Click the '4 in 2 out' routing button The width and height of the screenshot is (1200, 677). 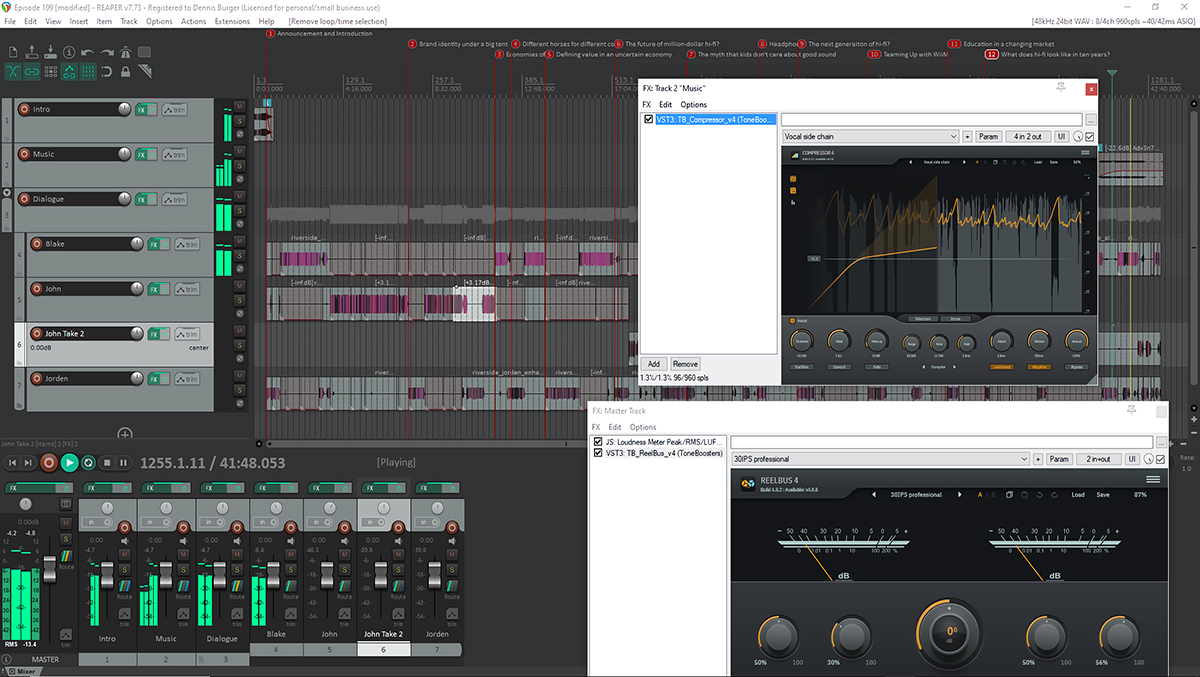coord(1026,136)
